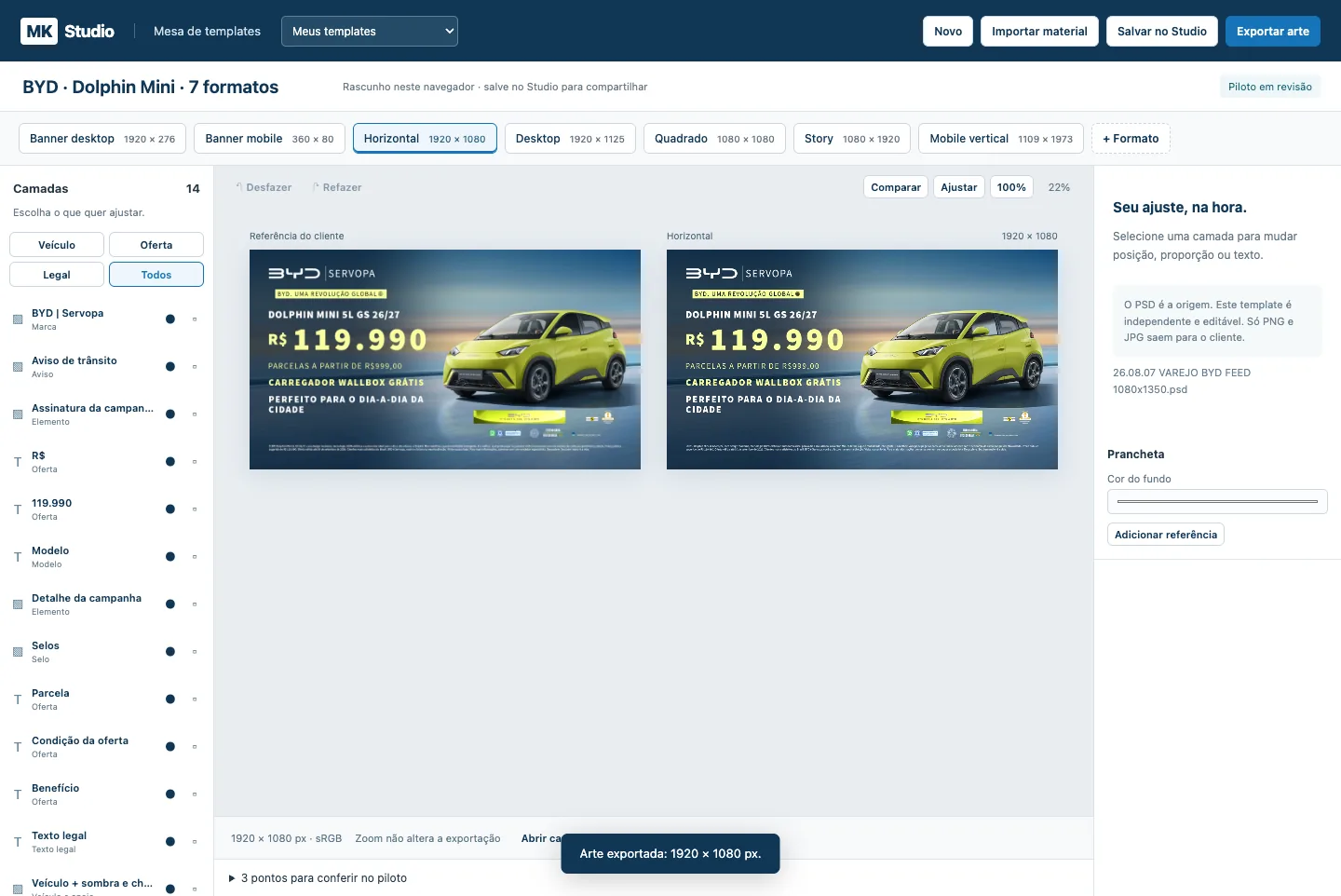This screenshot has width=1341, height=896.
Task: Toggle visibility dot of Modelo layer
Action: pyautogui.click(x=170, y=557)
